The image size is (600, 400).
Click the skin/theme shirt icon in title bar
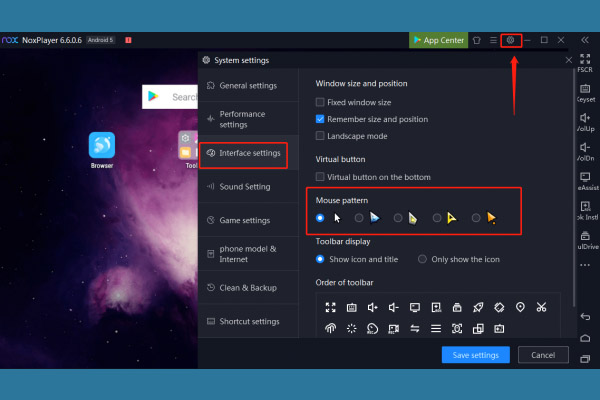click(477, 40)
